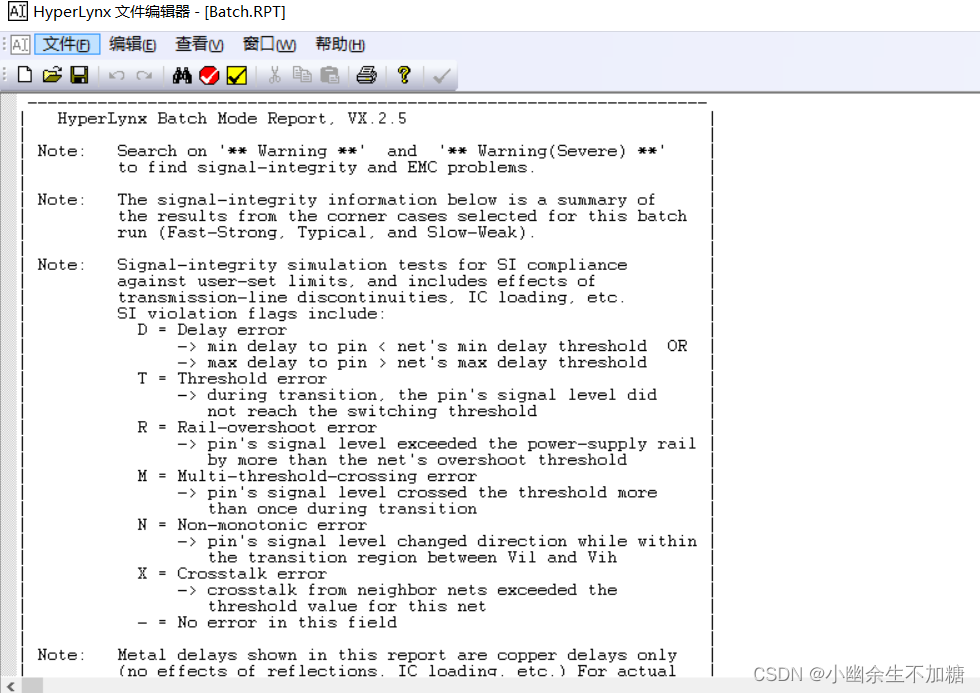Click the Cut scissors icon
Image resolution: width=980 pixels, height=693 pixels.
[274, 76]
